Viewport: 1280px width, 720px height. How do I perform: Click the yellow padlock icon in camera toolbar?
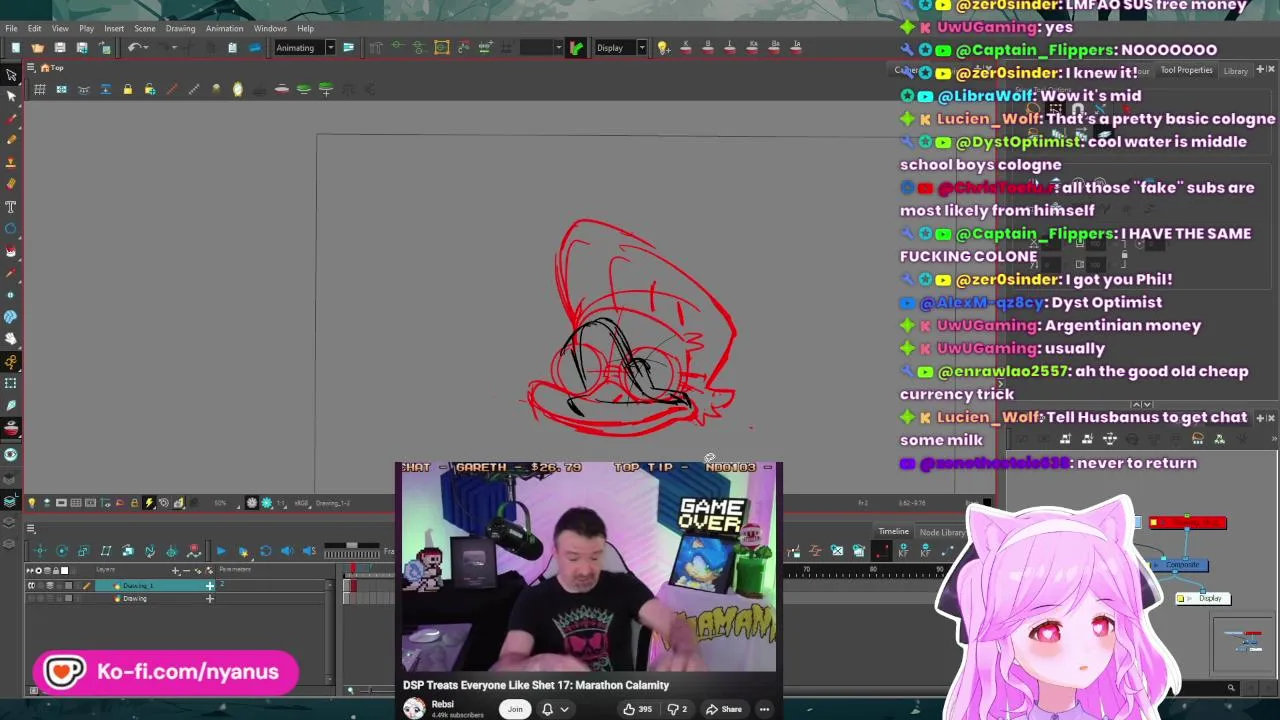pos(127,90)
